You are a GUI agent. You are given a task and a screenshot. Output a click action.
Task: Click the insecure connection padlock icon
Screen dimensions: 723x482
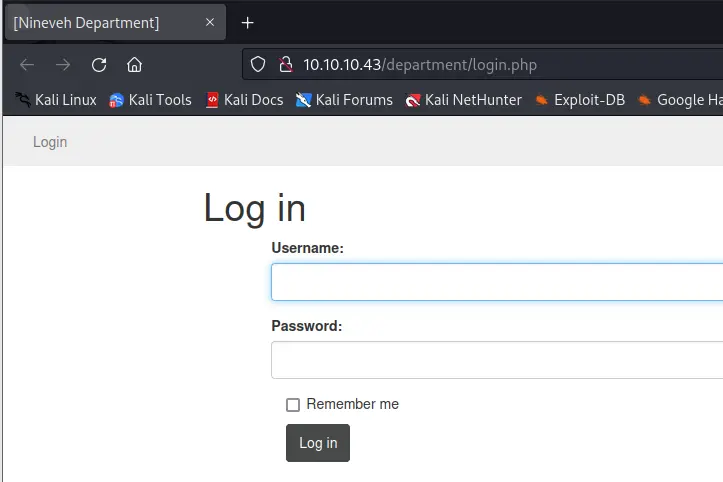(285, 65)
